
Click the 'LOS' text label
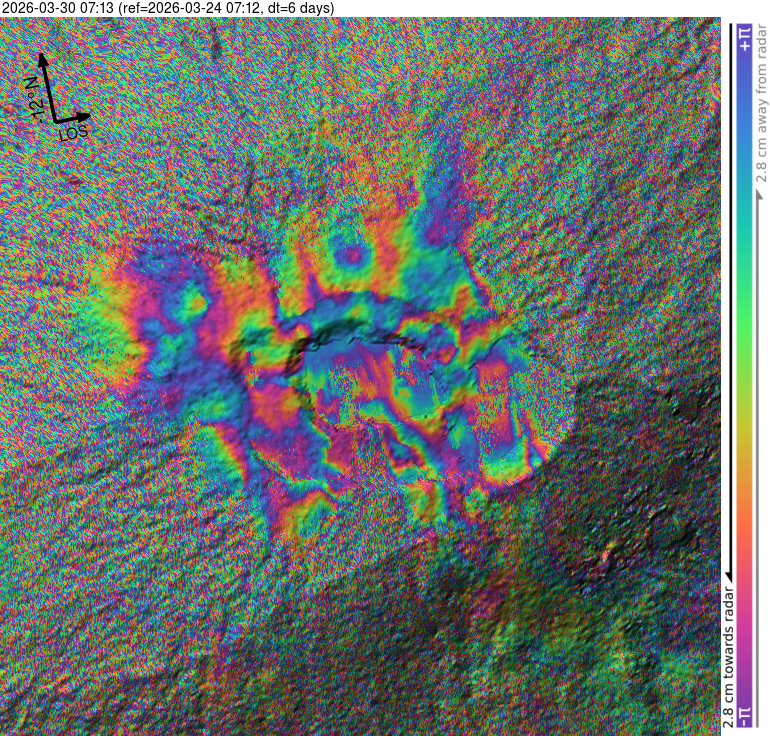pyautogui.click(x=73, y=132)
